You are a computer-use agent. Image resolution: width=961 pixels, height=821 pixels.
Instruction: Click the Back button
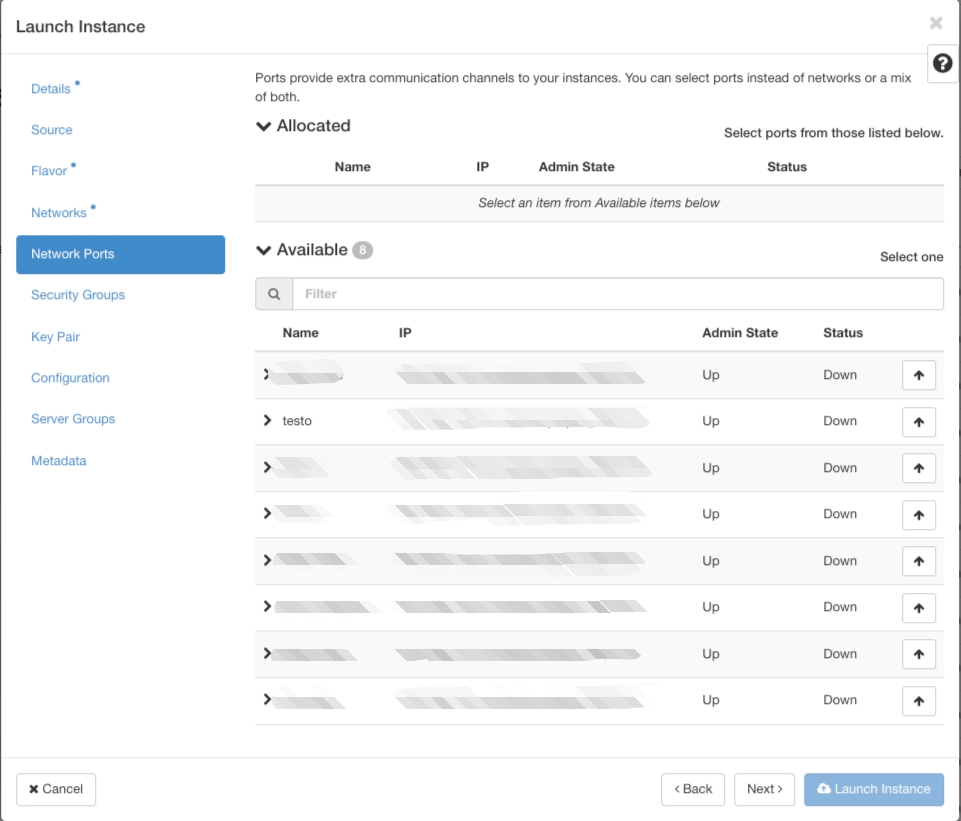click(x=692, y=789)
